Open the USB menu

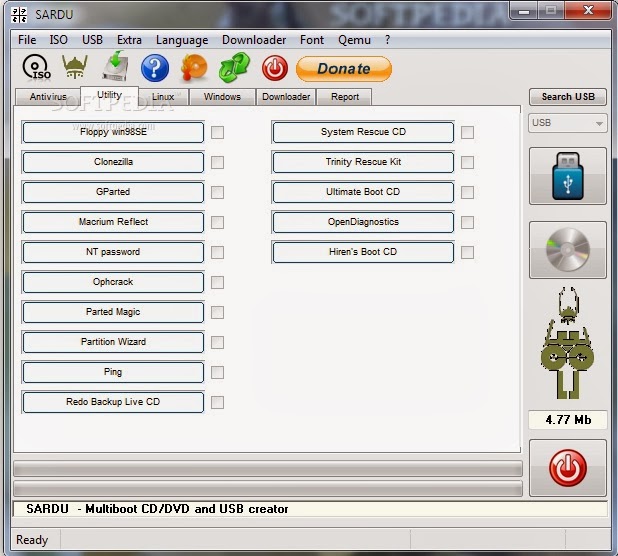(x=92, y=40)
